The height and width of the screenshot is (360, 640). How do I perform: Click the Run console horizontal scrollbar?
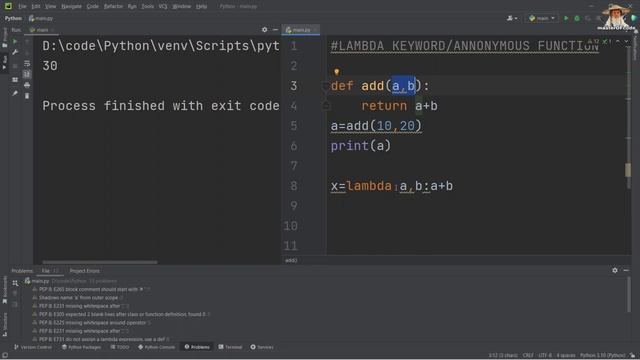pyautogui.click(x=100, y=262)
